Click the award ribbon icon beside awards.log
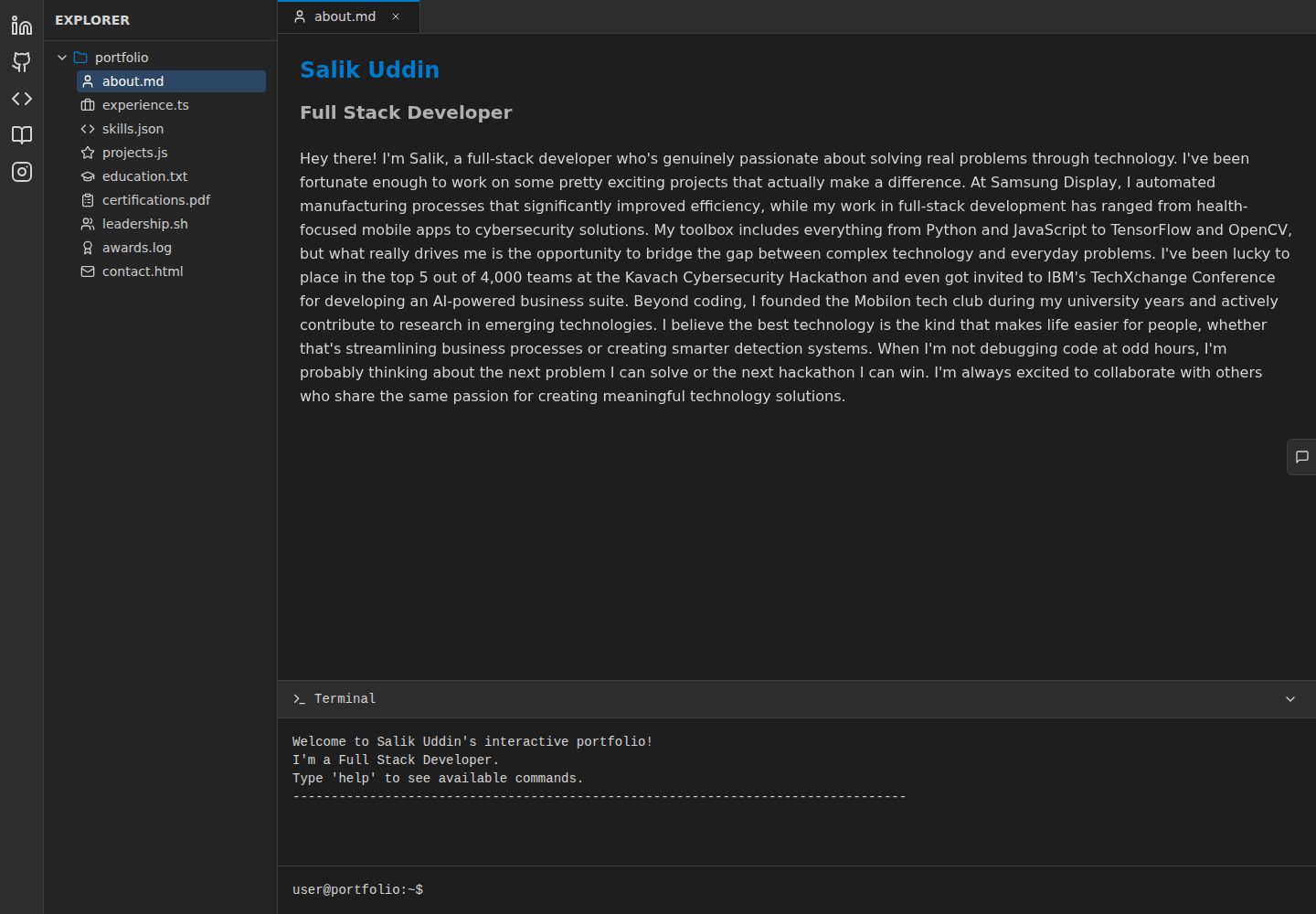Viewport: 1316px width, 914px height. click(88, 248)
